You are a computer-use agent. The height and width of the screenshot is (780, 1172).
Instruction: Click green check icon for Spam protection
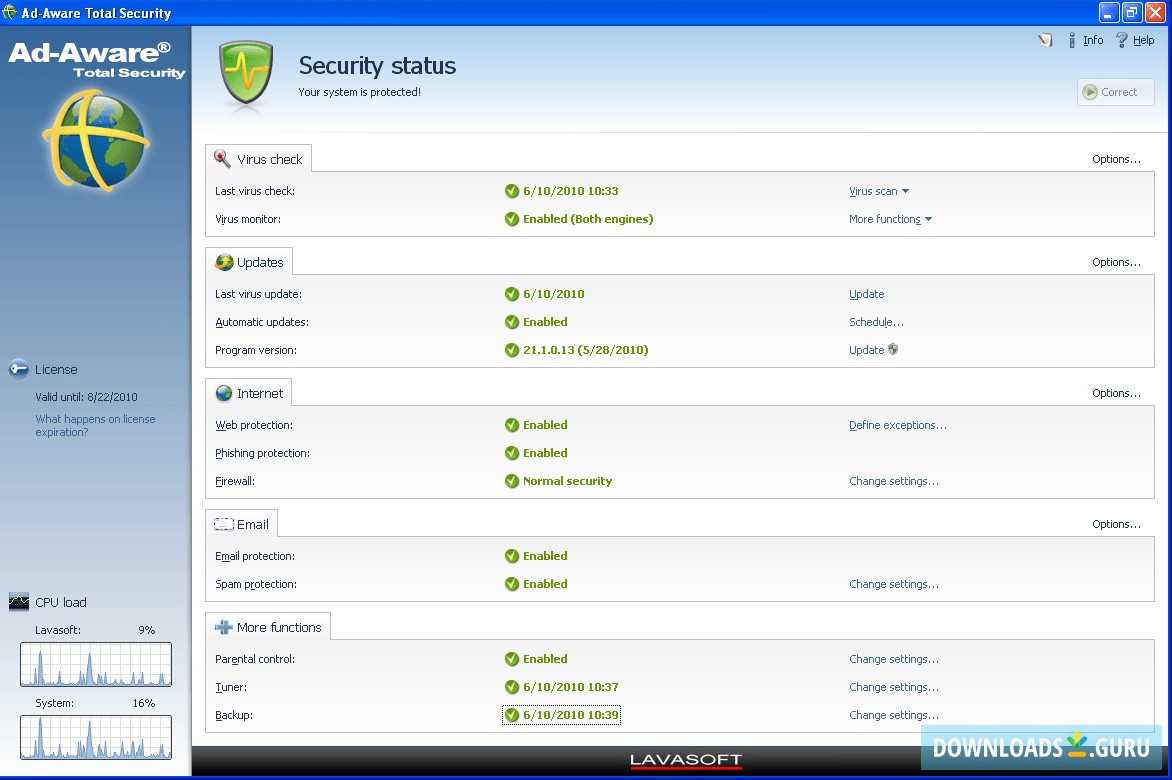point(511,584)
